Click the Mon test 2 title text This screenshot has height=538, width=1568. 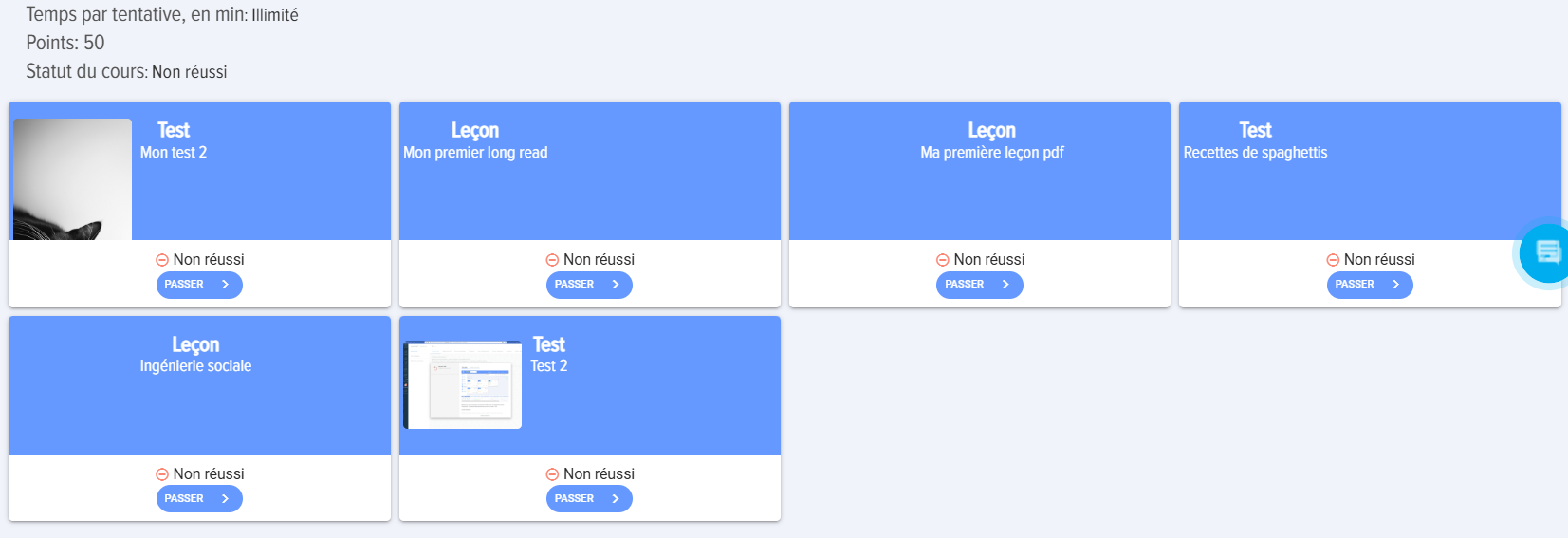click(174, 153)
